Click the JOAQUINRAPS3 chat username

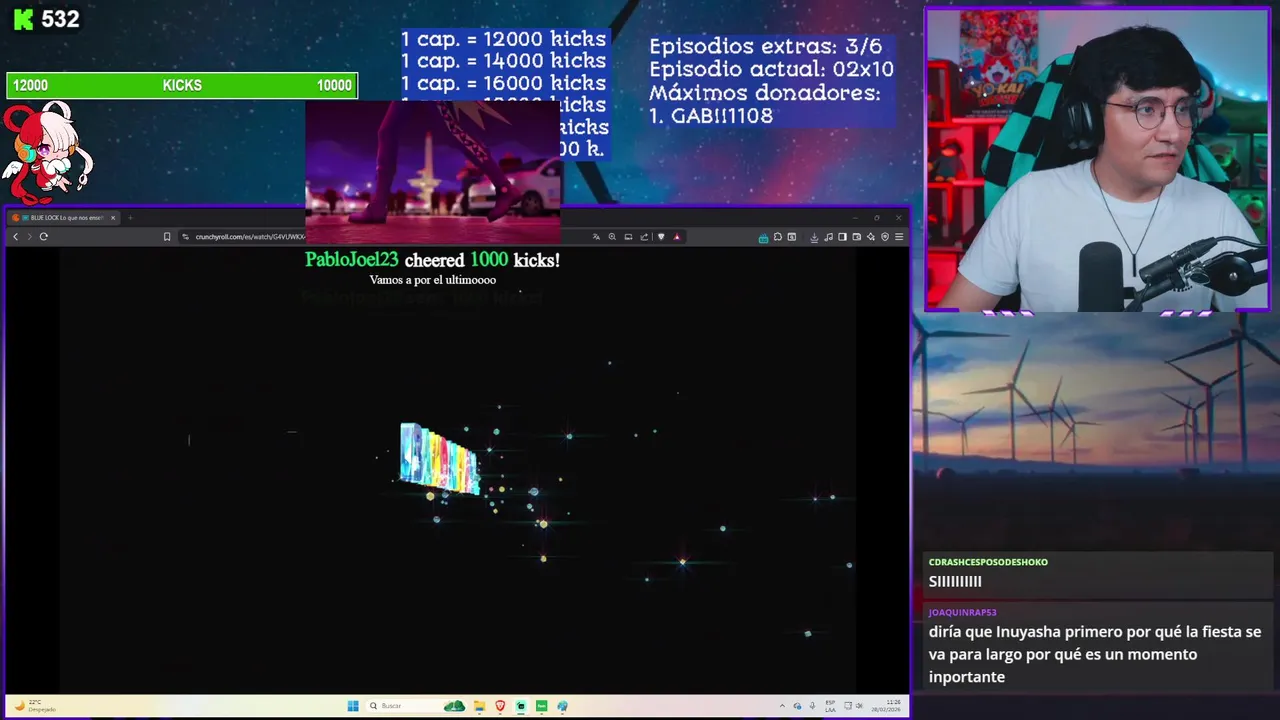[x=962, y=612]
